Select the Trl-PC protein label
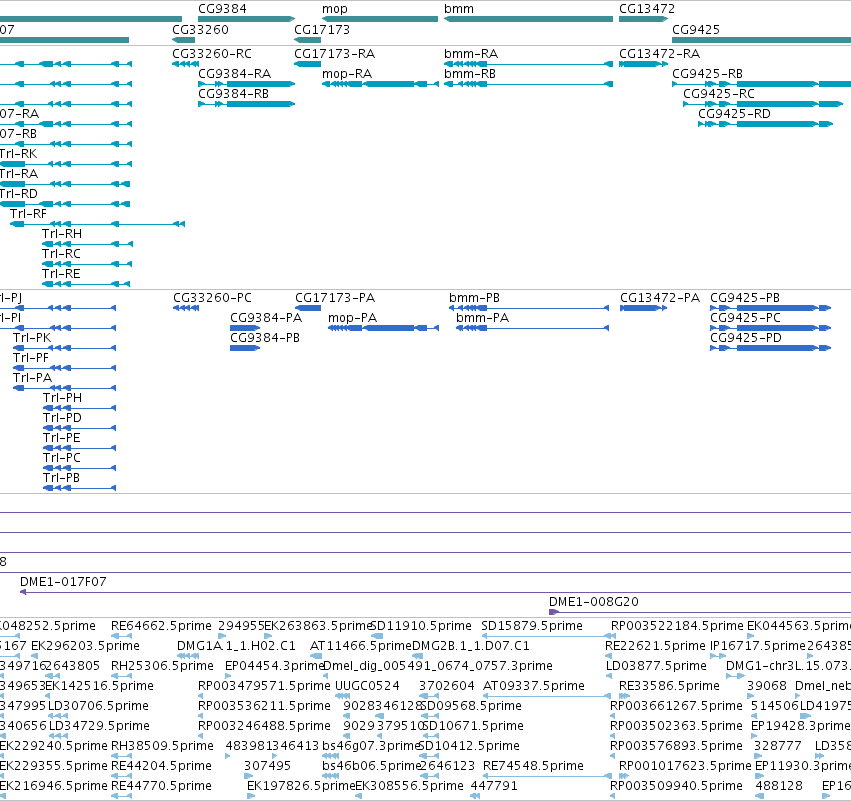The height and width of the screenshot is (801, 851). click(62, 459)
